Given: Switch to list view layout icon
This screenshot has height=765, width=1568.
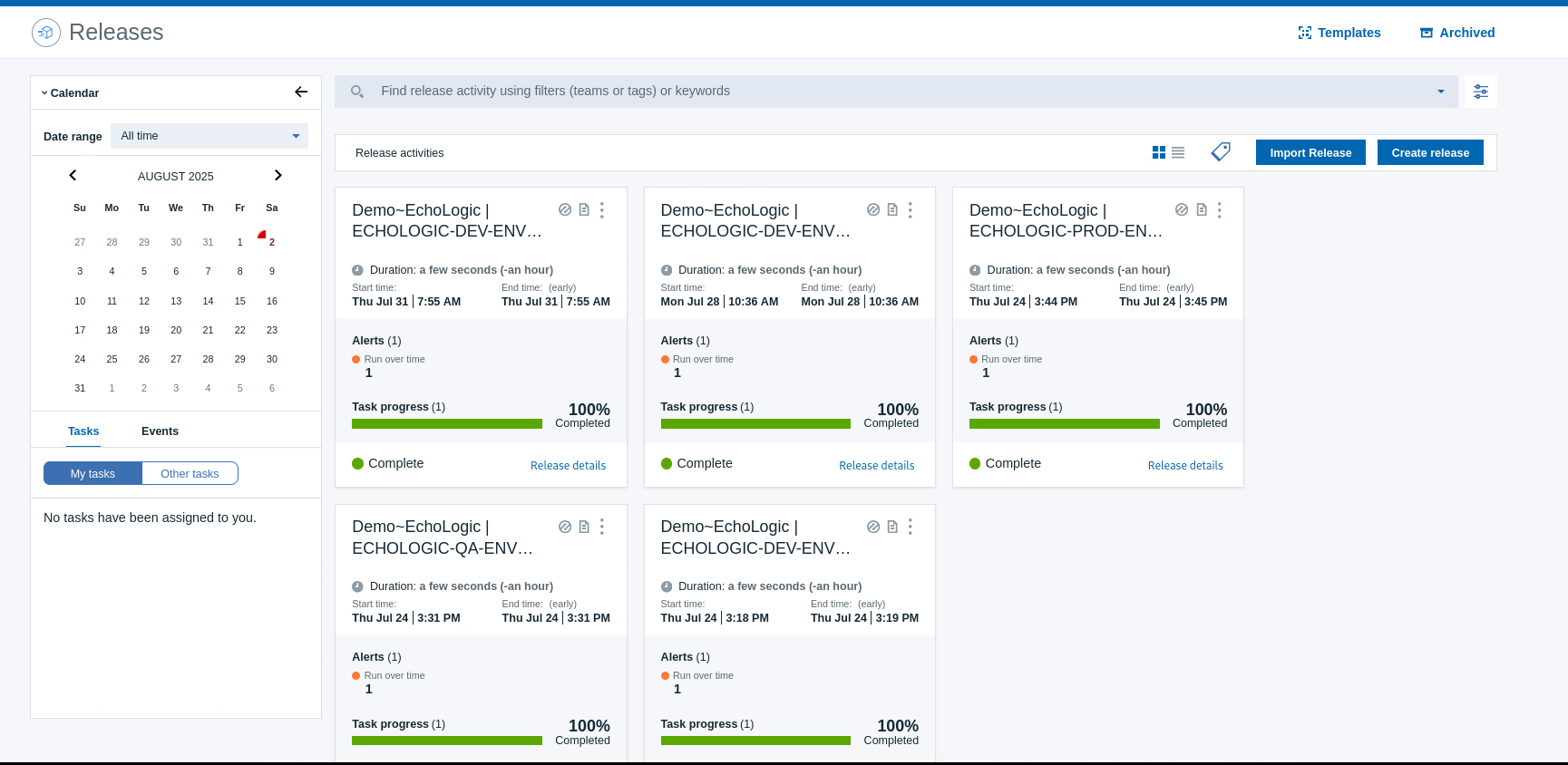Looking at the screenshot, I should (x=1178, y=153).
